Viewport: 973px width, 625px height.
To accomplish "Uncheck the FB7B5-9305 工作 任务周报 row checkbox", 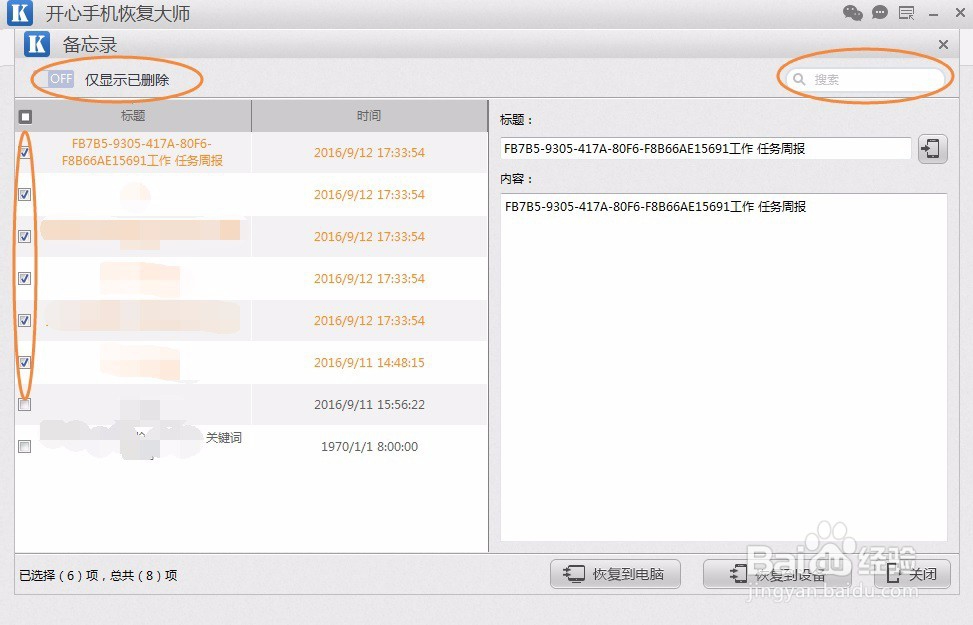I will point(25,152).
